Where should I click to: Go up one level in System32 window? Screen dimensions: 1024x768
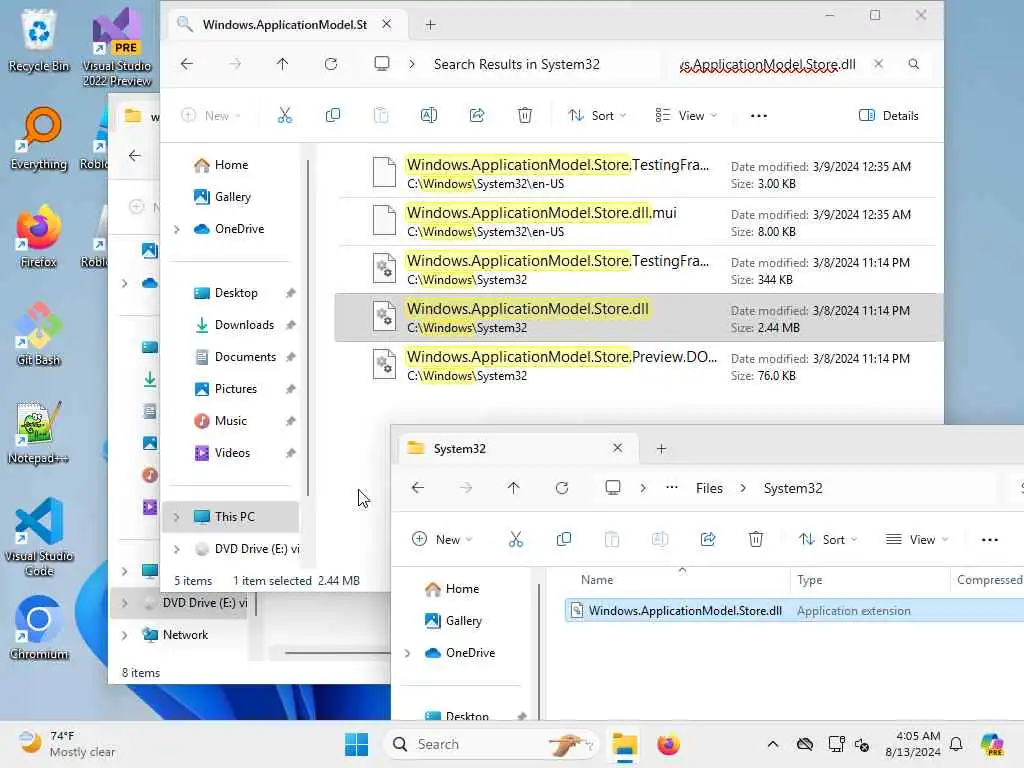coord(513,488)
